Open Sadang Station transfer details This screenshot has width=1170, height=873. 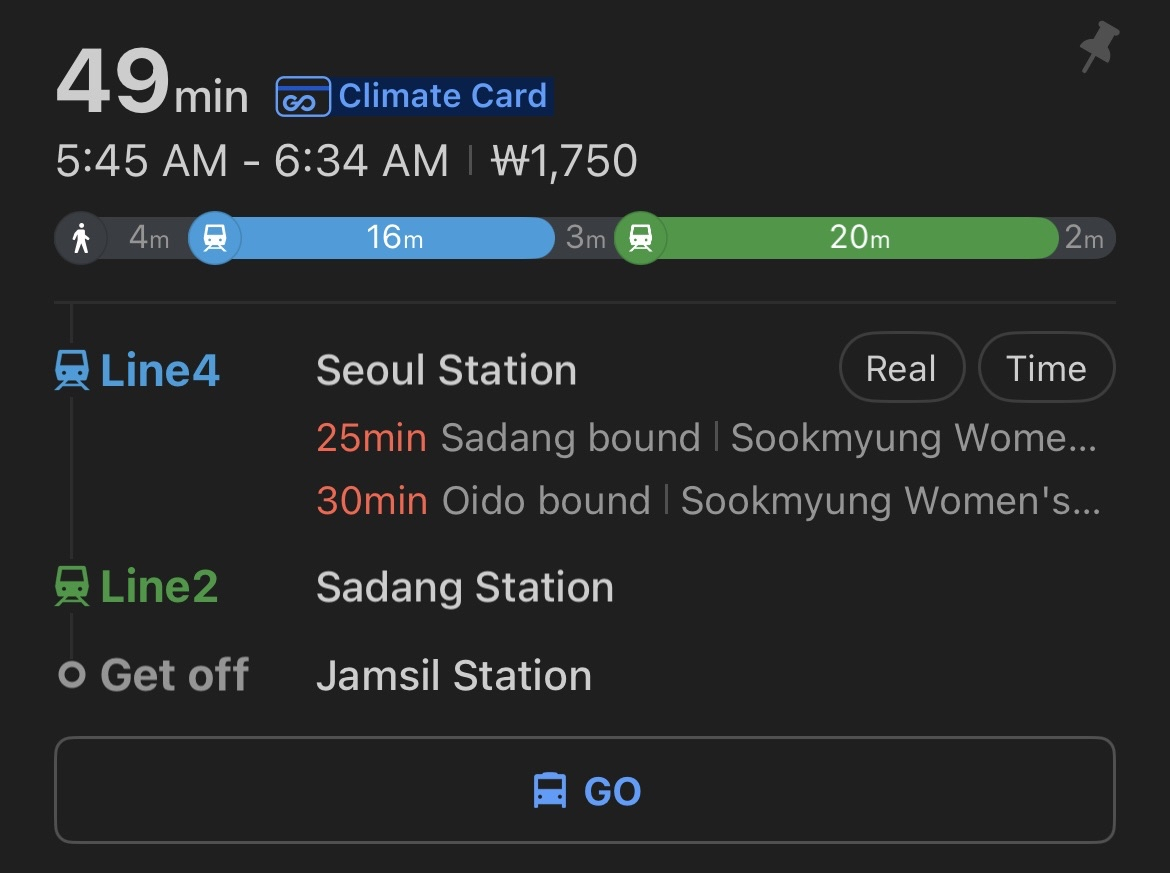point(464,587)
